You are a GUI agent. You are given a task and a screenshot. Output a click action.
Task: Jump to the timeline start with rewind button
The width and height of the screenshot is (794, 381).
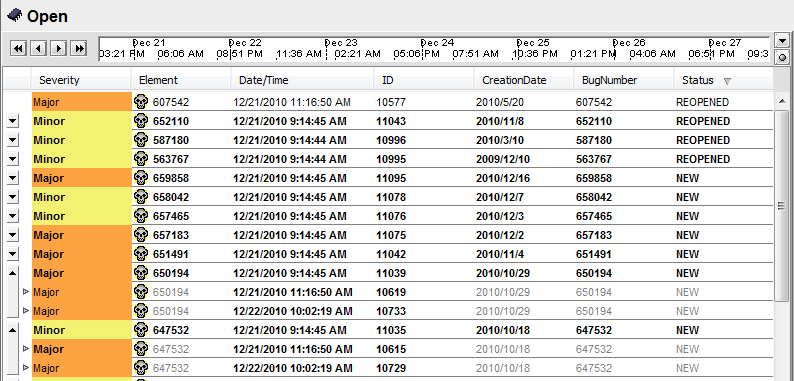[x=18, y=48]
